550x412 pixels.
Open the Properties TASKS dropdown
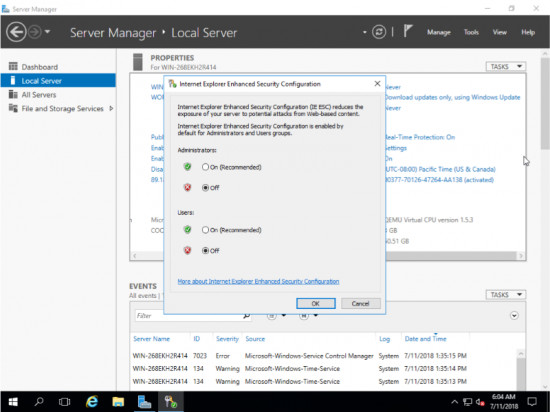(505, 67)
